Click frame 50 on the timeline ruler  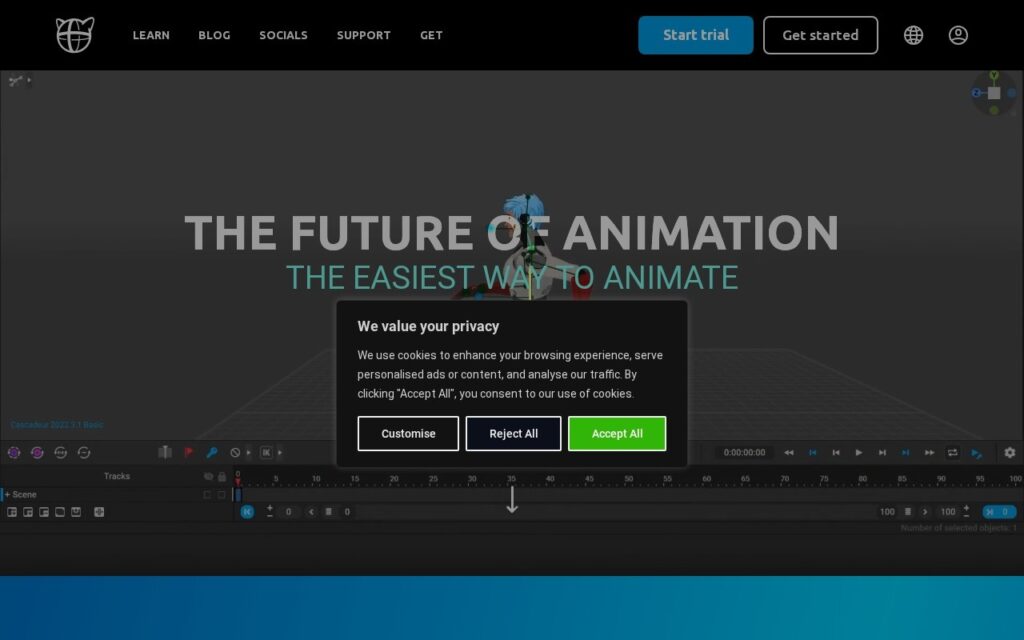click(628, 479)
